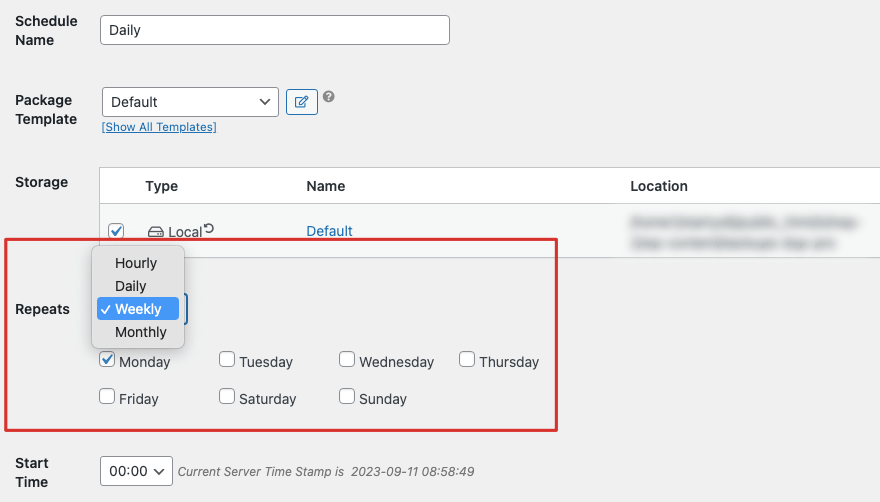Click the Location column header
The image size is (880, 502).
click(x=659, y=186)
